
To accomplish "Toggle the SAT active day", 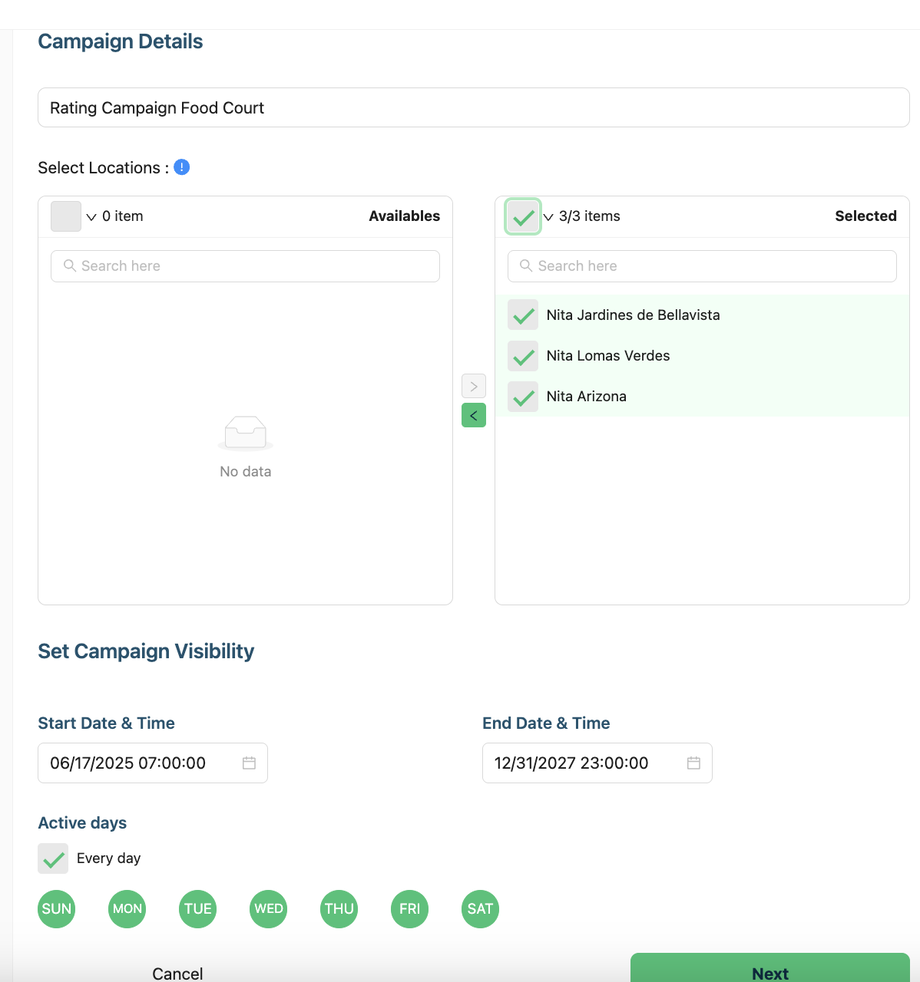I will [480, 909].
